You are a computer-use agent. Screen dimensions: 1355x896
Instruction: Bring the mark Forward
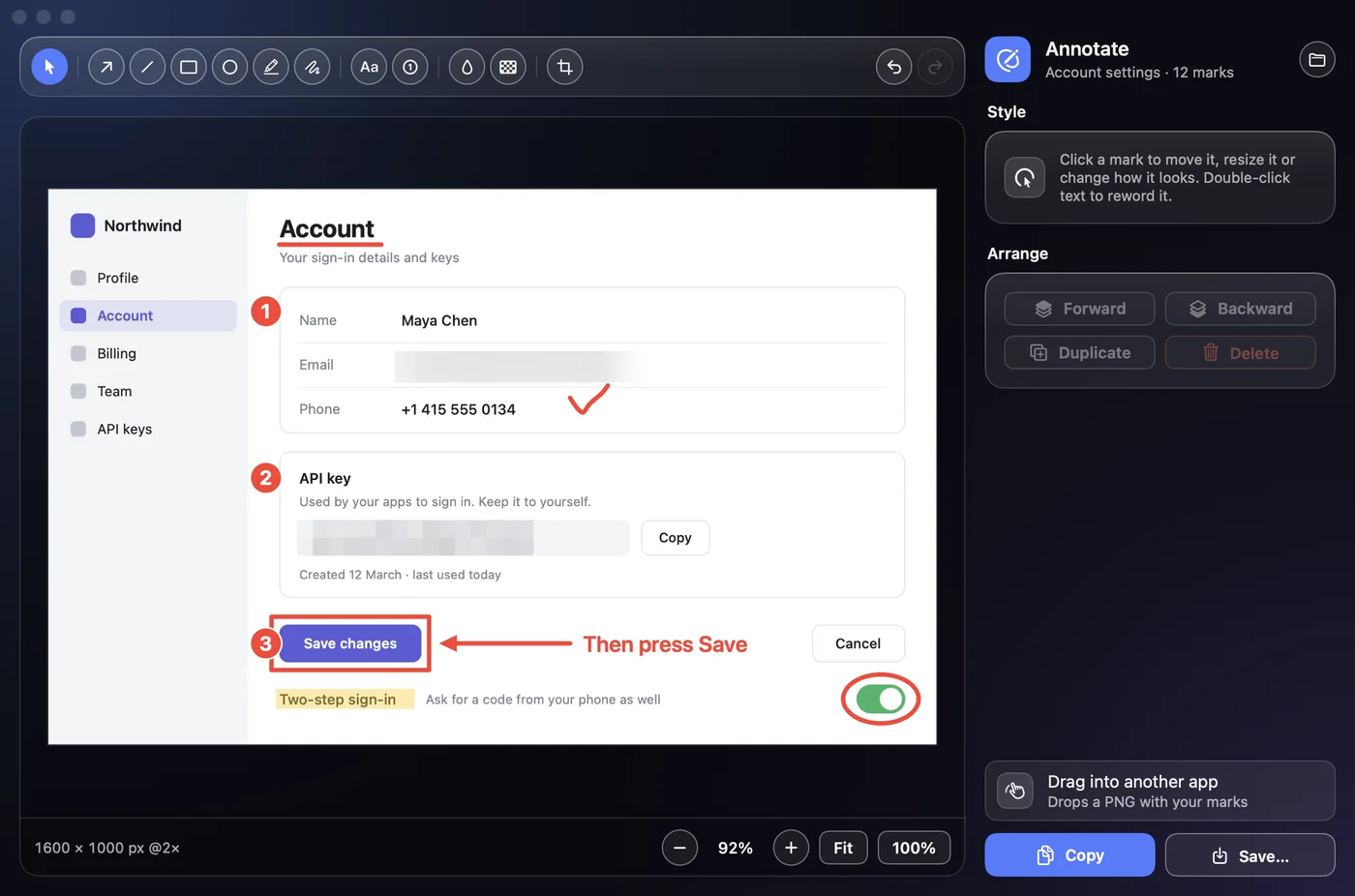point(1079,309)
